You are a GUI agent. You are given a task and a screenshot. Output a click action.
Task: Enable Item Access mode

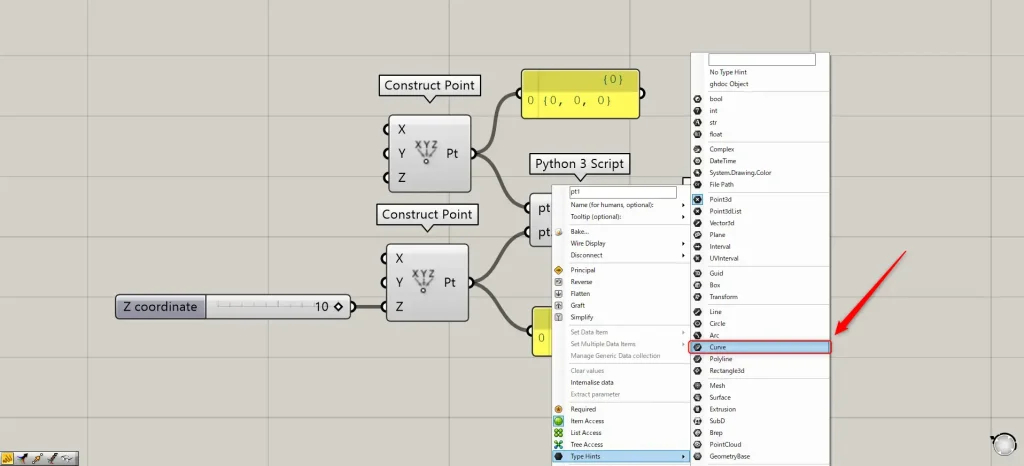click(587, 421)
